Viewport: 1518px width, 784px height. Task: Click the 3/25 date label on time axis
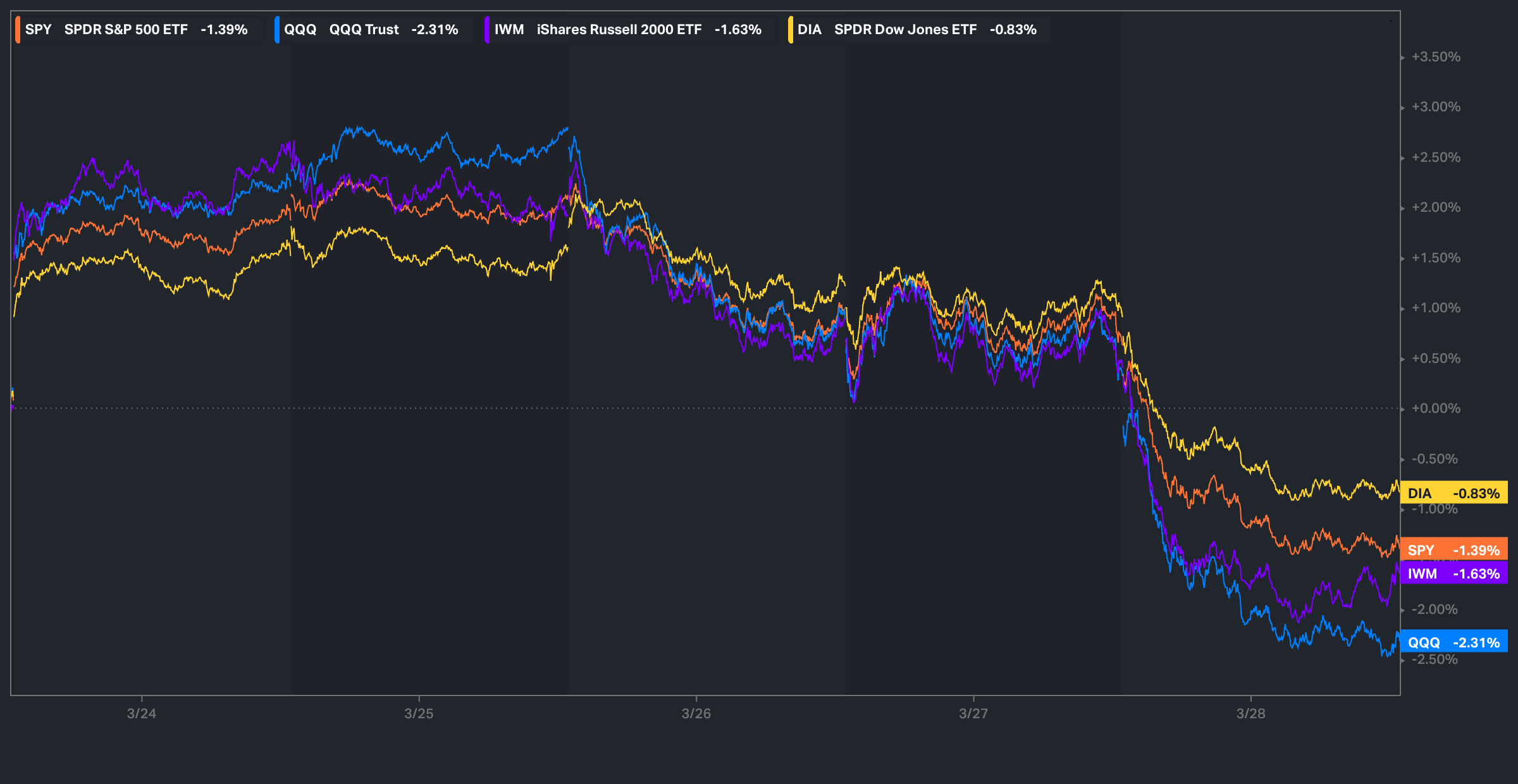tap(419, 713)
